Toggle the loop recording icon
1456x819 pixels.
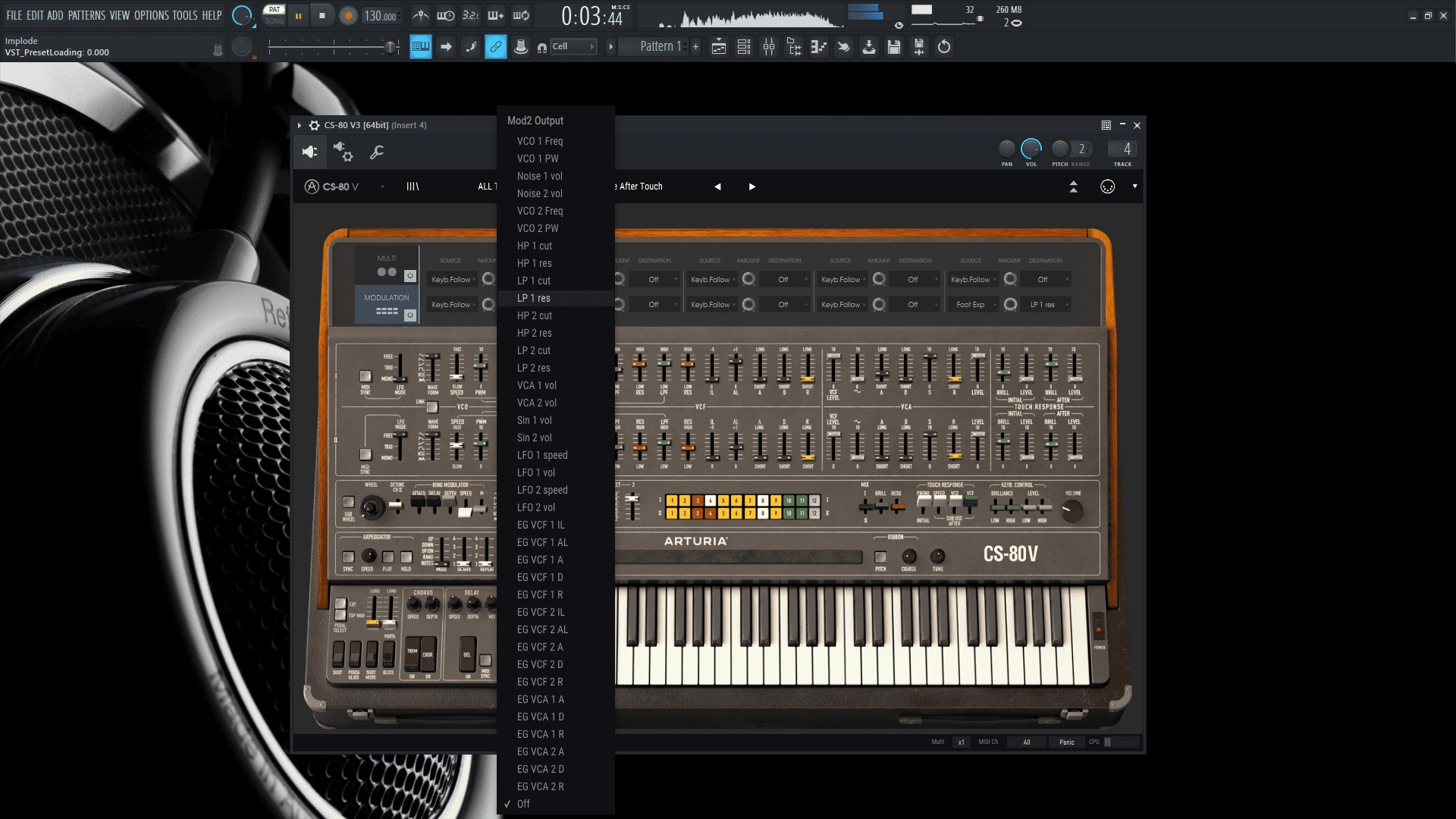[x=521, y=15]
